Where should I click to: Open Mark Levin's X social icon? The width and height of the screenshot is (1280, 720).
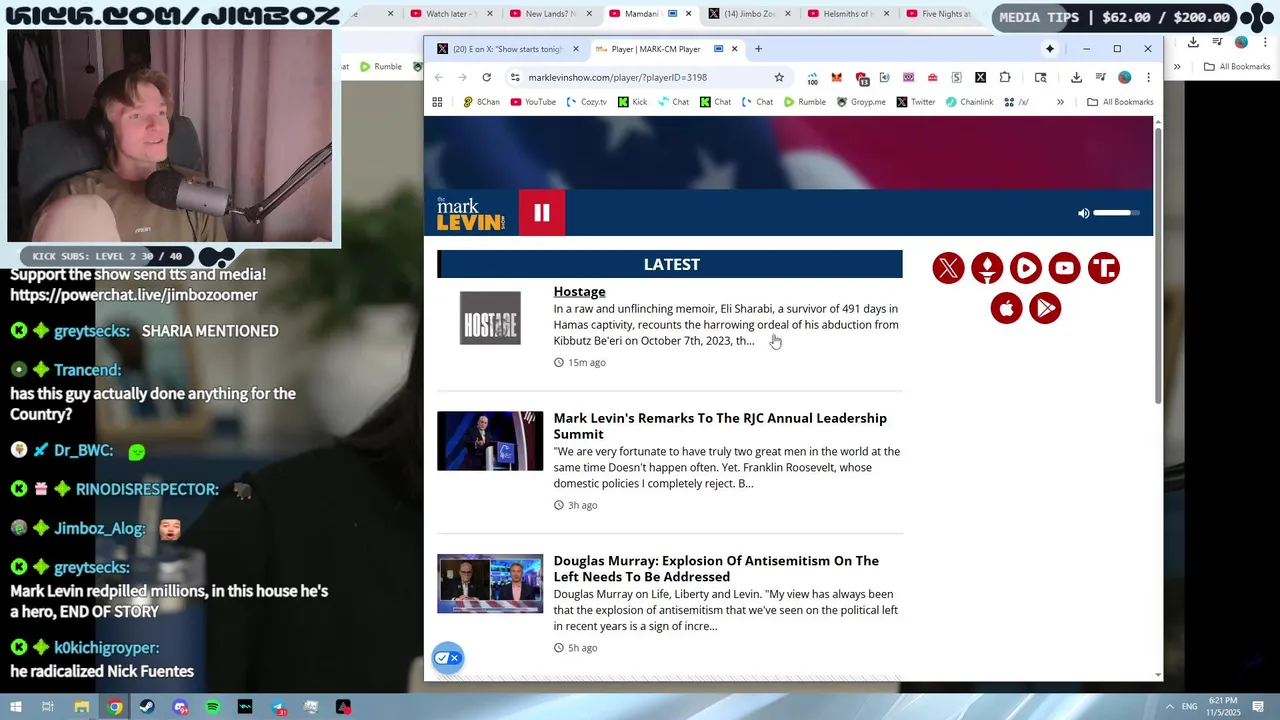pyautogui.click(x=948, y=268)
